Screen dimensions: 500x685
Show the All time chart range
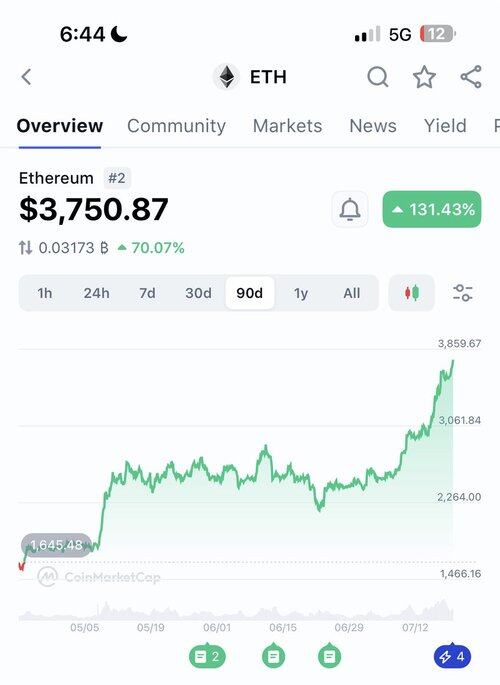(352, 293)
